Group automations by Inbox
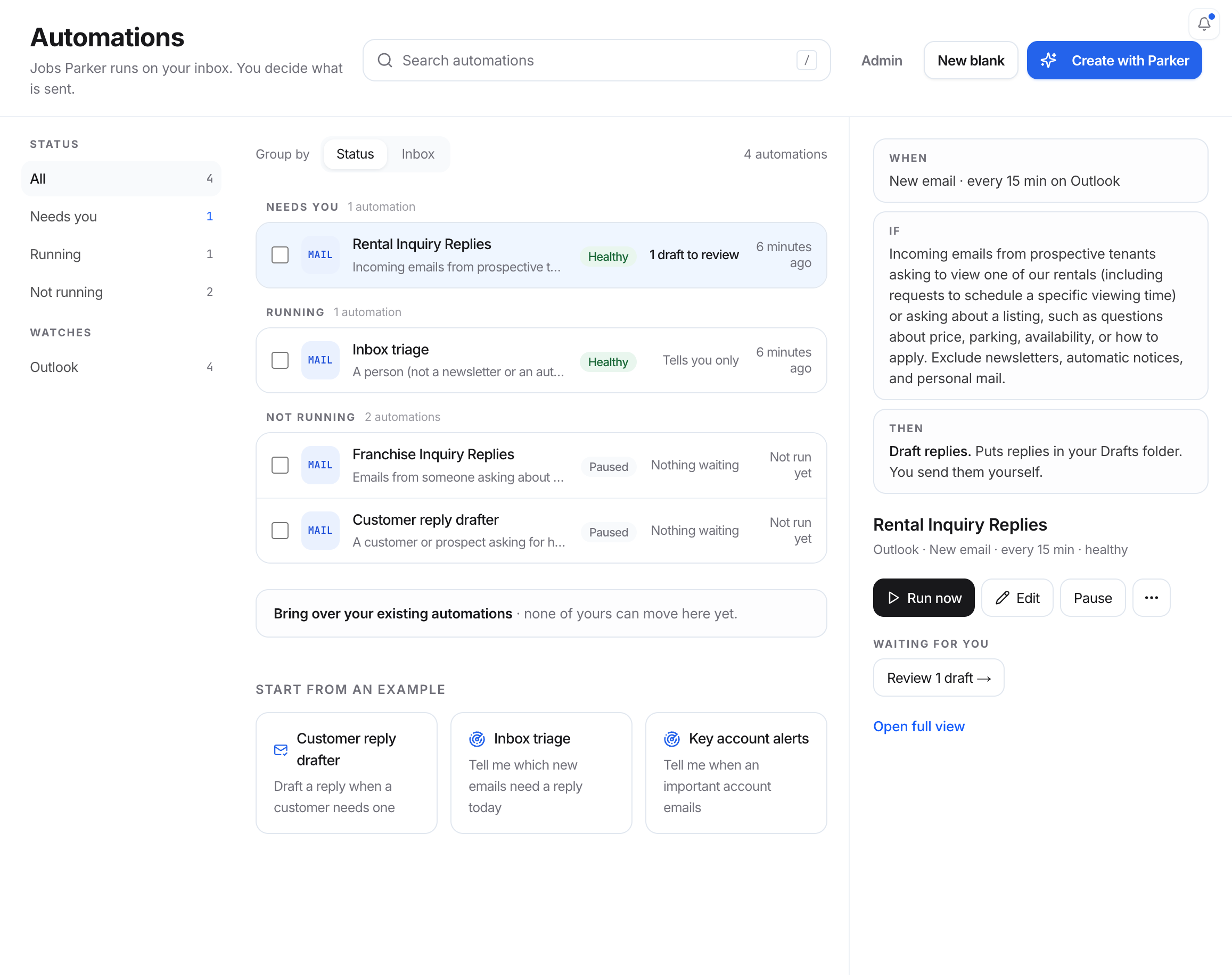This screenshot has height=975, width=1232. 418,154
